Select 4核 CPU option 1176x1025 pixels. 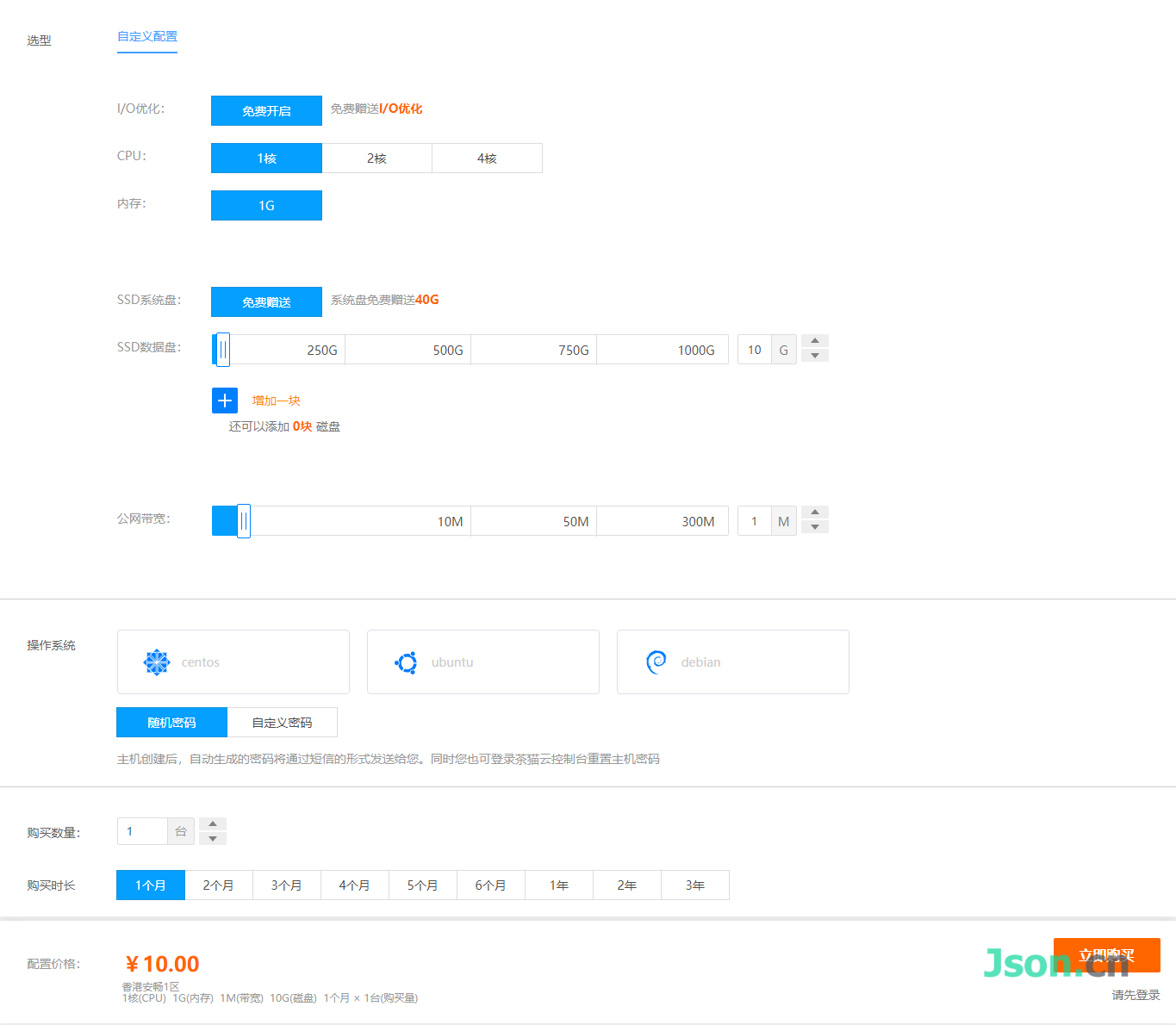coord(487,158)
